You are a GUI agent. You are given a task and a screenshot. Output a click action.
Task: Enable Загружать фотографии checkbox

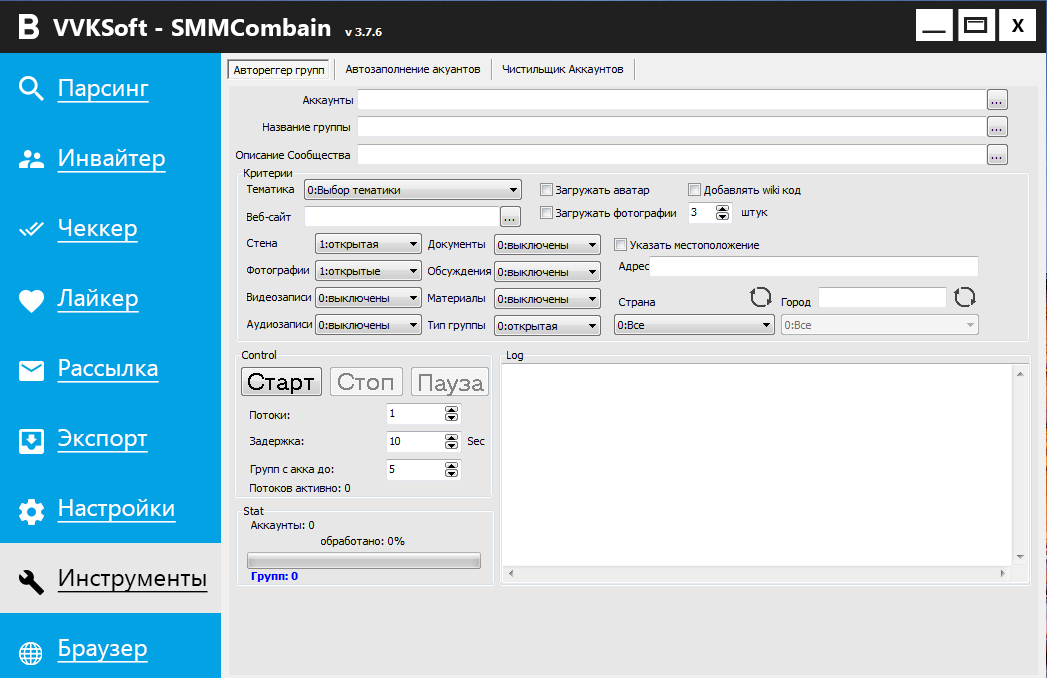click(546, 213)
